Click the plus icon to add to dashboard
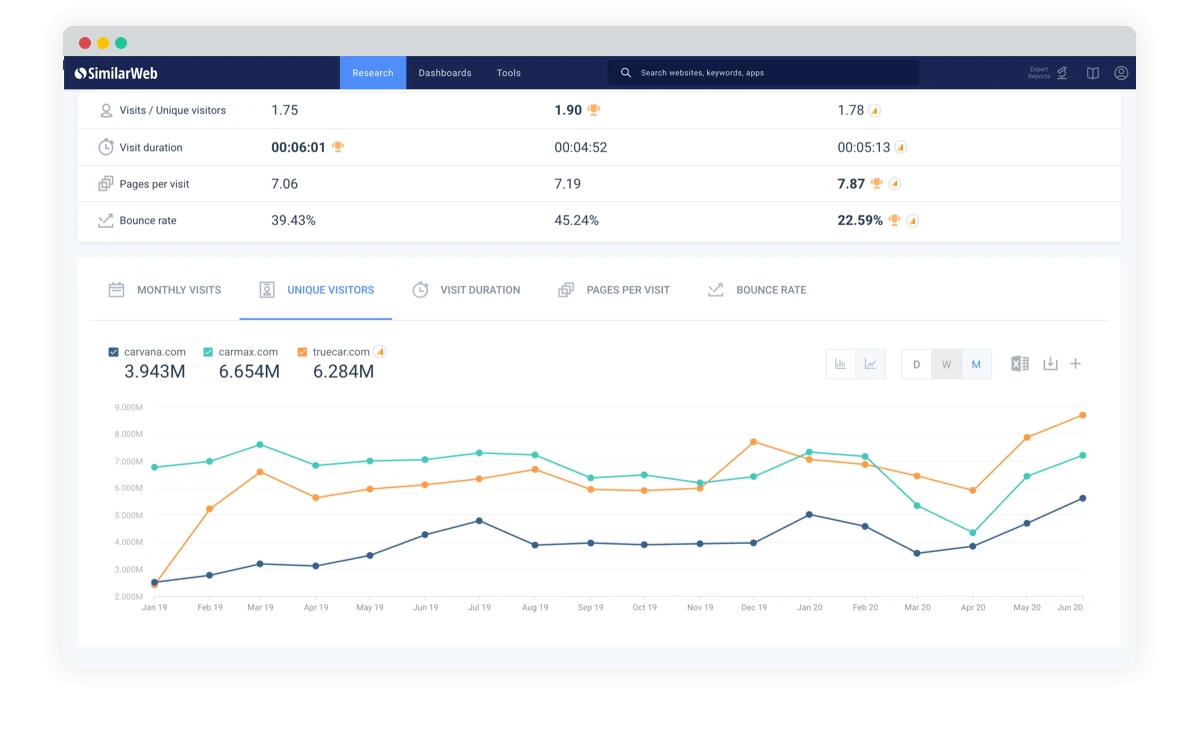1200x730 pixels. pyautogui.click(x=1076, y=364)
